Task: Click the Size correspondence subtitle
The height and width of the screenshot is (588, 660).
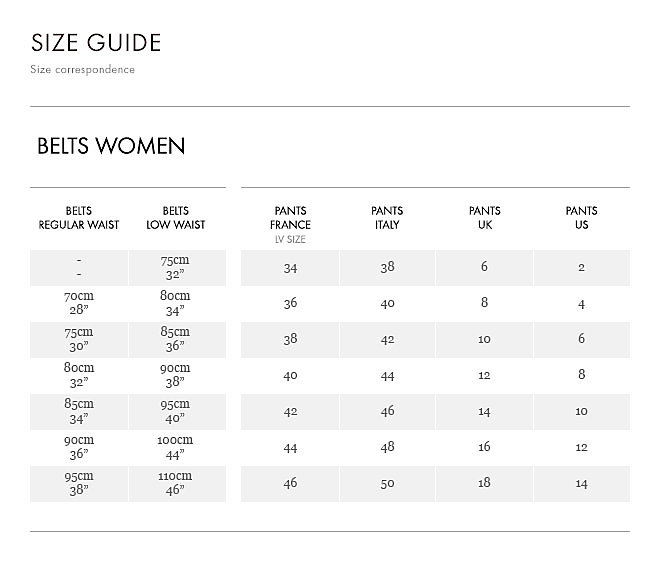Action: pos(82,70)
